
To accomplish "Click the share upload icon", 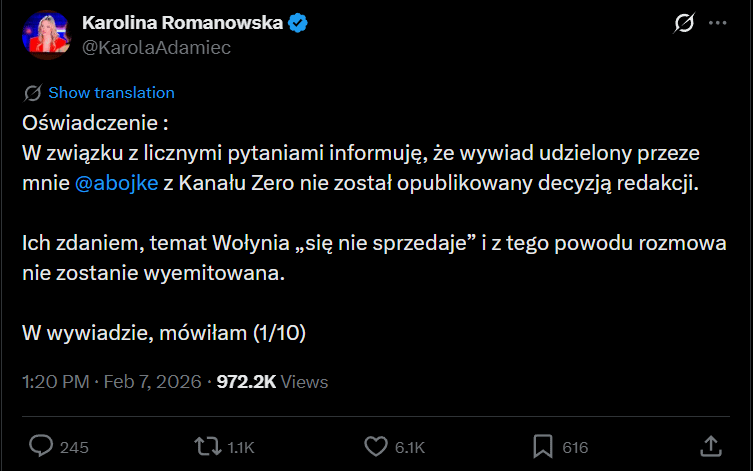I will pos(710,446).
